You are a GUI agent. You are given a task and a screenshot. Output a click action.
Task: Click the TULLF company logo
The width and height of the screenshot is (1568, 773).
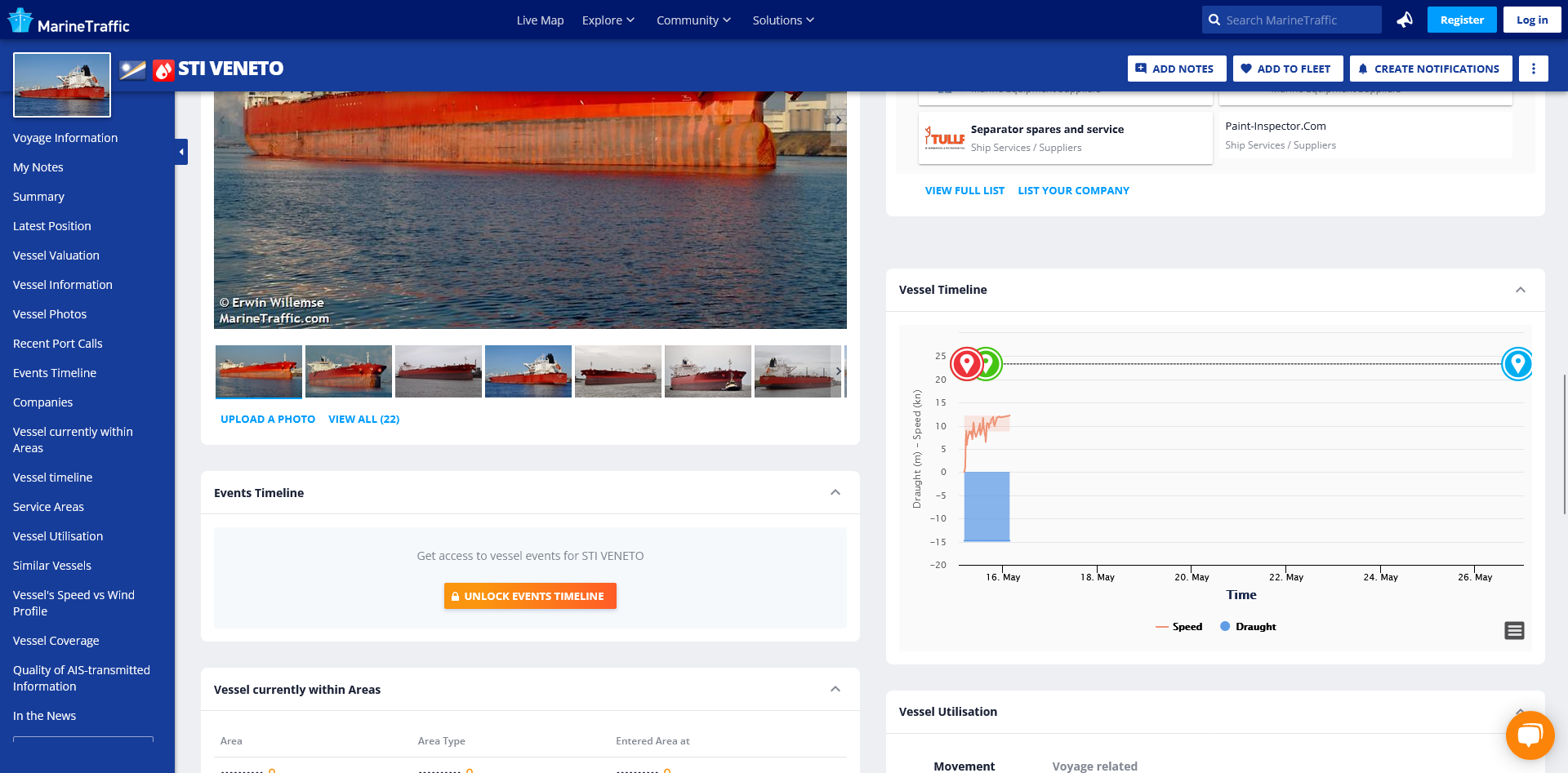[x=945, y=138]
